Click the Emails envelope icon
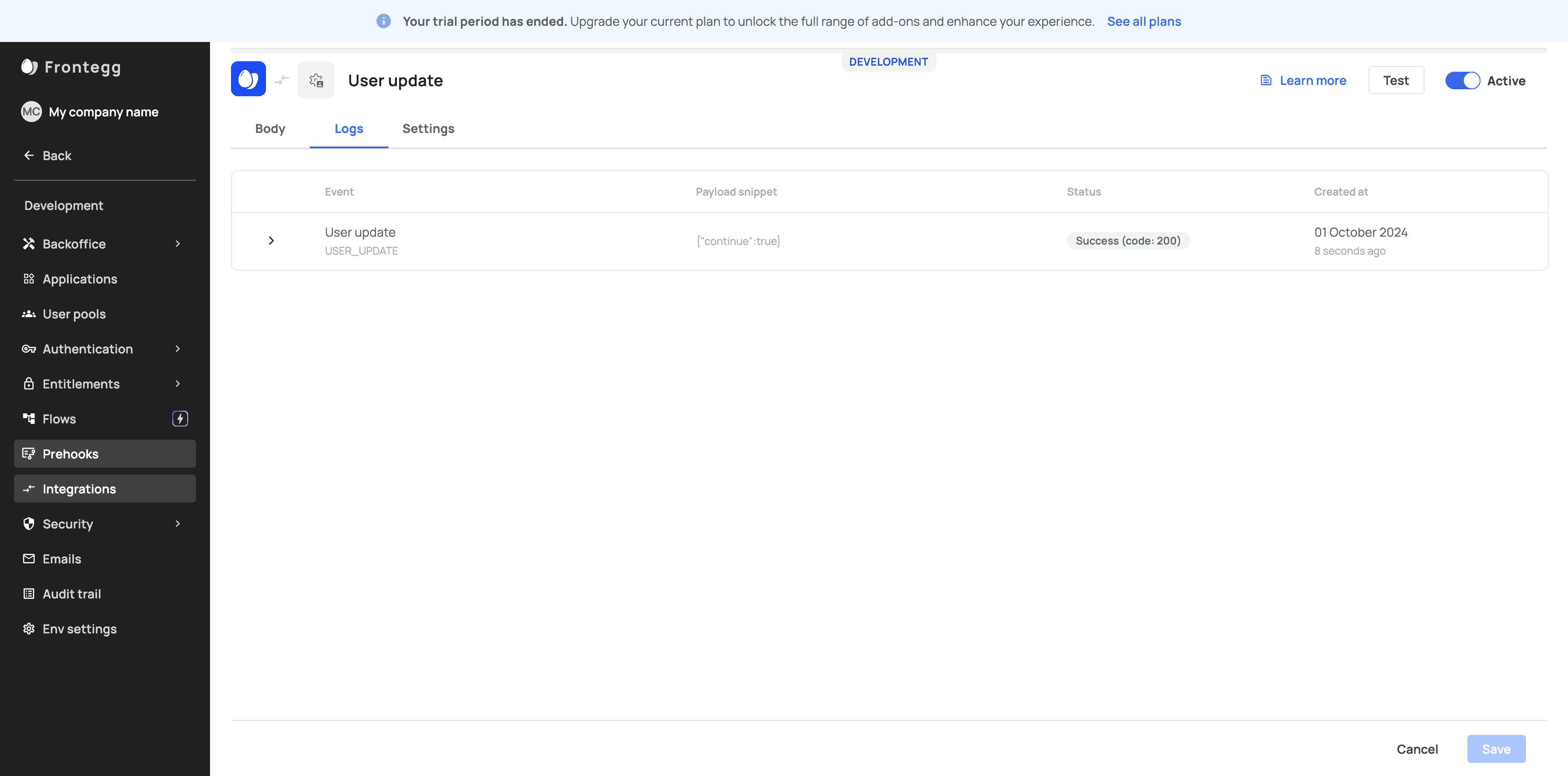Viewport: 1568px width, 776px height. coord(28,559)
